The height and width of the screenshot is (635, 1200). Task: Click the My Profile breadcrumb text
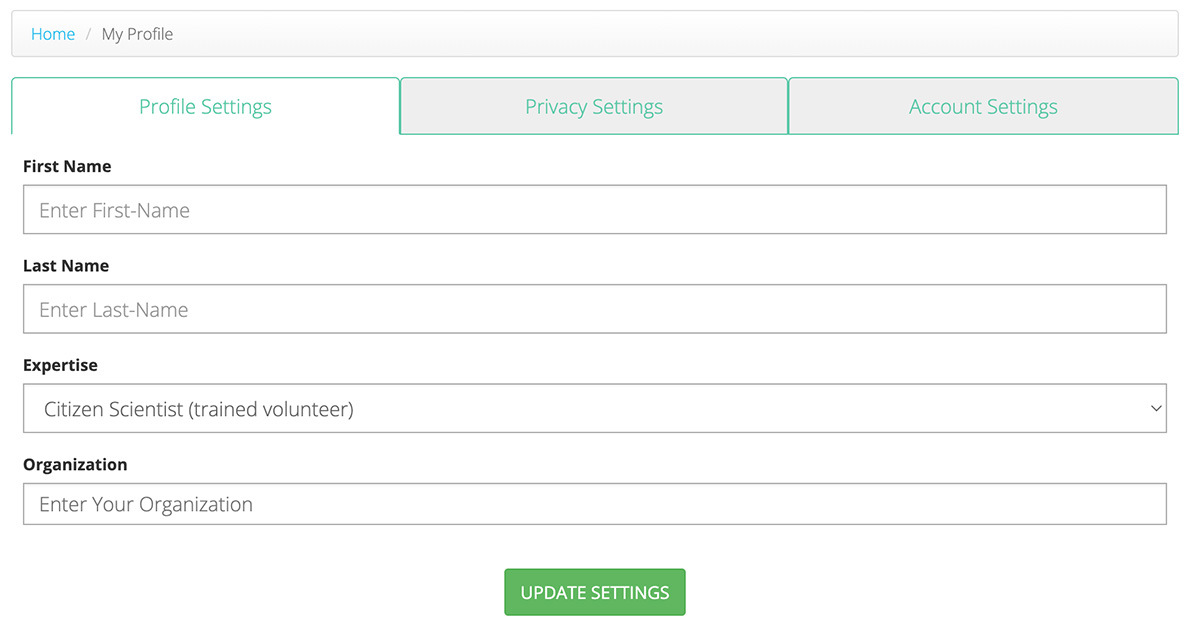point(137,34)
